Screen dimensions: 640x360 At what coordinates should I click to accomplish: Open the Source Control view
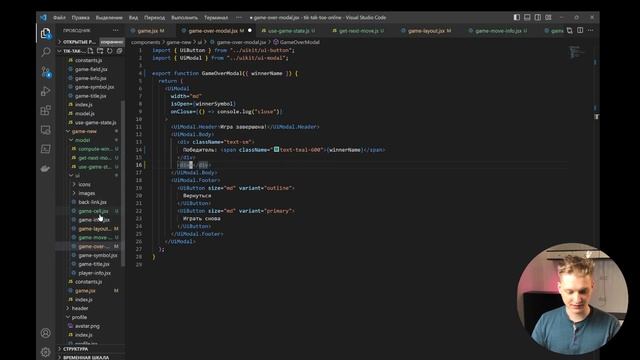click(x=46, y=72)
